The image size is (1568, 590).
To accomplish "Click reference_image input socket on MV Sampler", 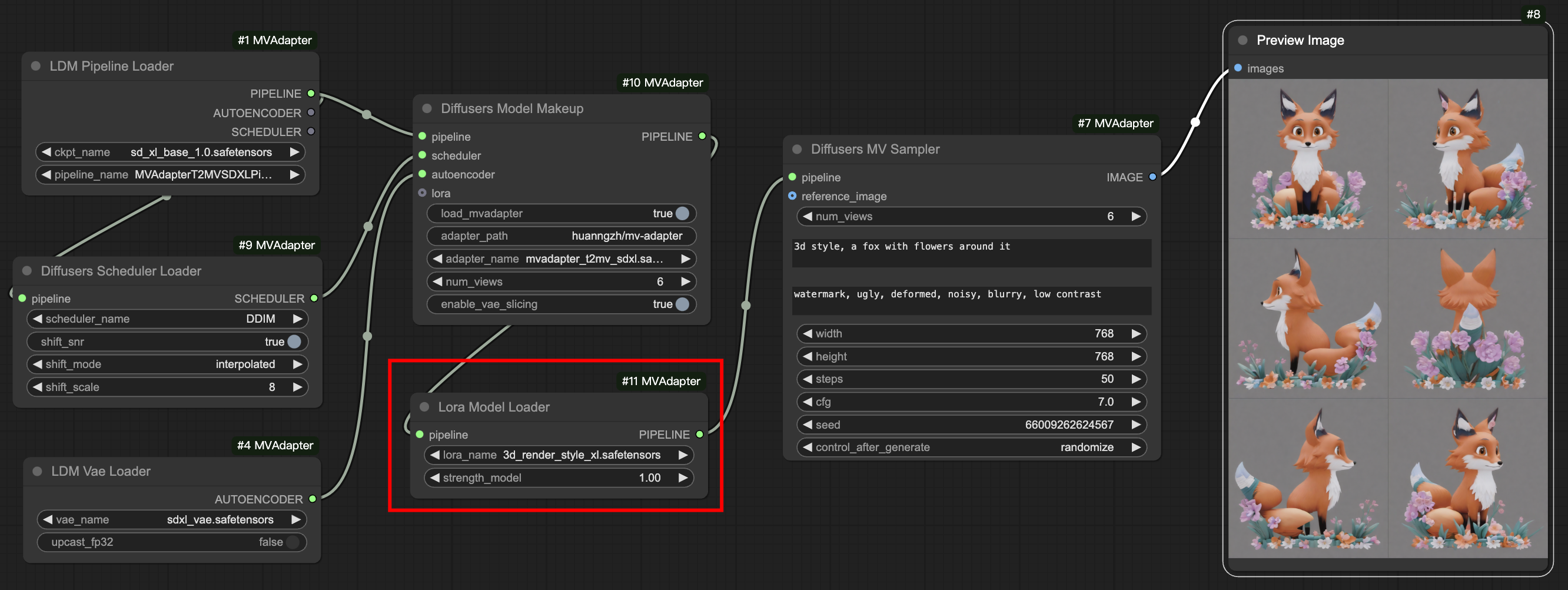I will tap(792, 196).
